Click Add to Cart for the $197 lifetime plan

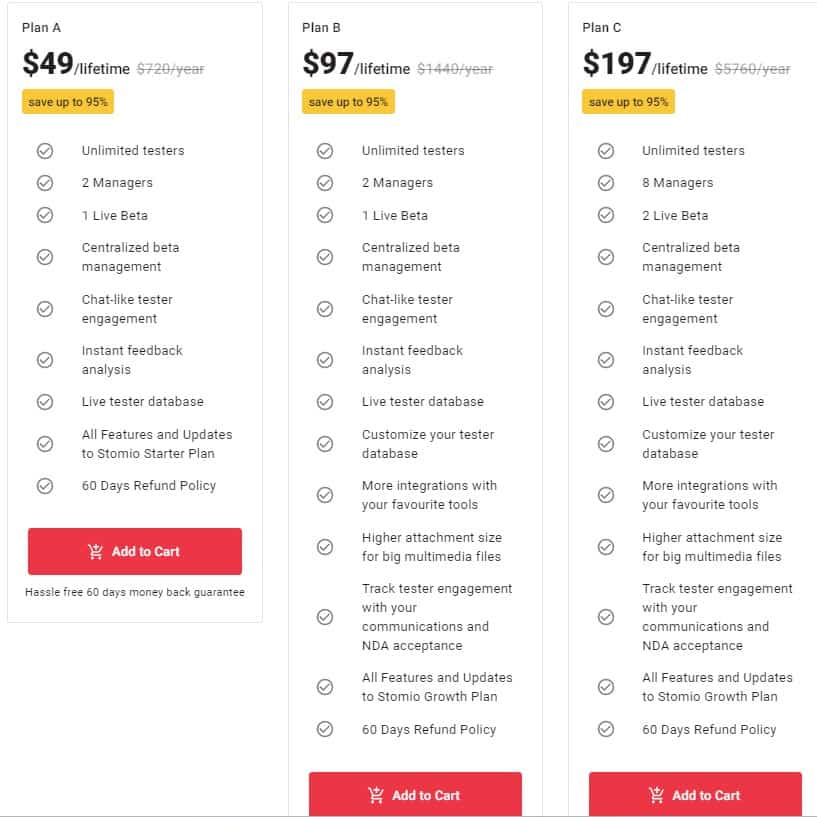(695, 795)
